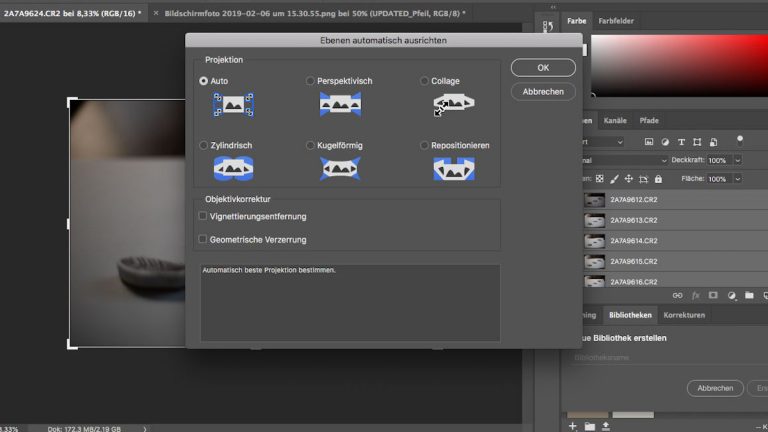Click the lock-all padlock icon in layers panel
Screen dimensions: 768x432
[x=657, y=179]
